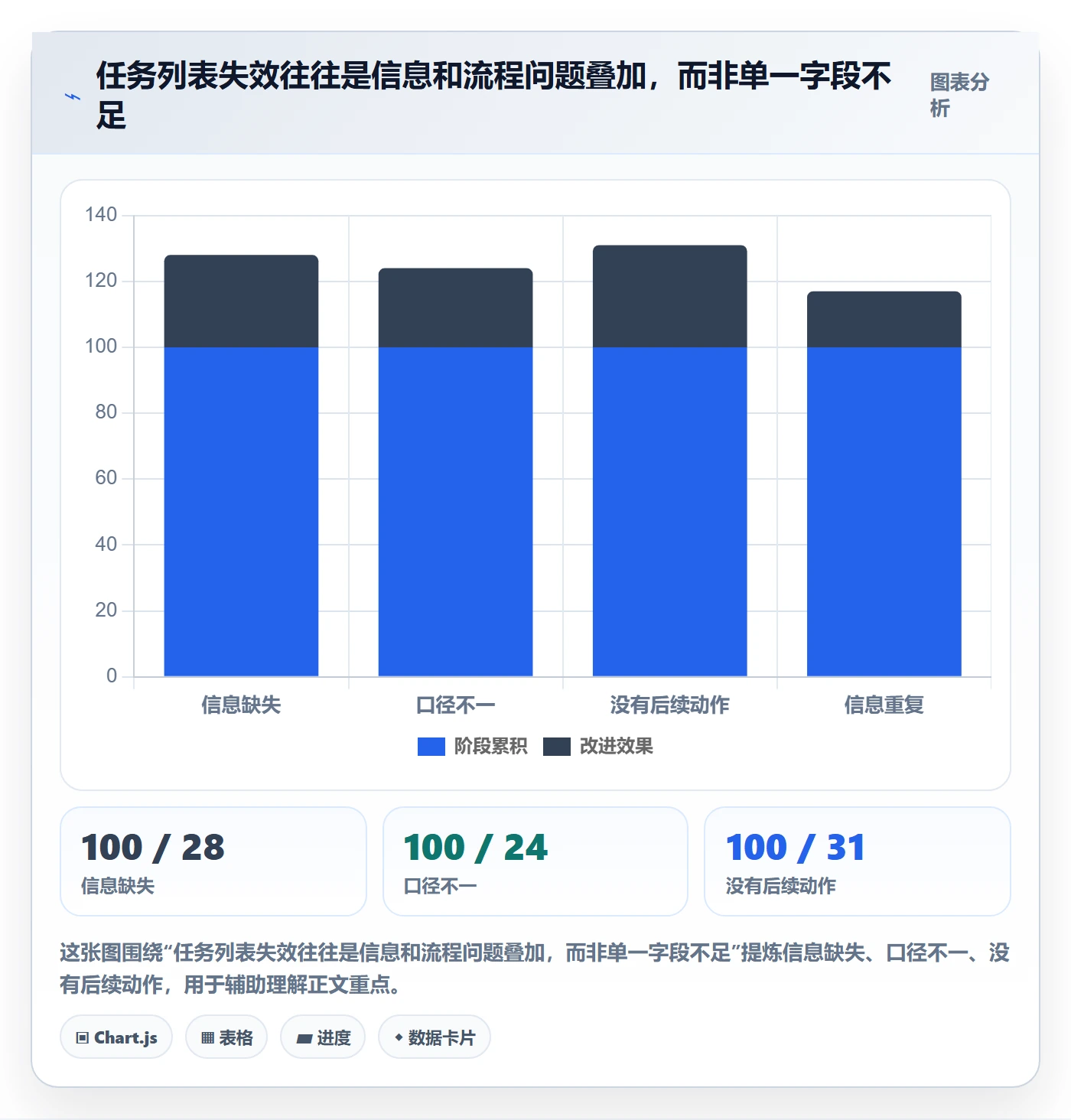The image size is (1071, 1120).
Task: Click the chart title starting with 任务列表失效
Action: click(x=494, y=96)
